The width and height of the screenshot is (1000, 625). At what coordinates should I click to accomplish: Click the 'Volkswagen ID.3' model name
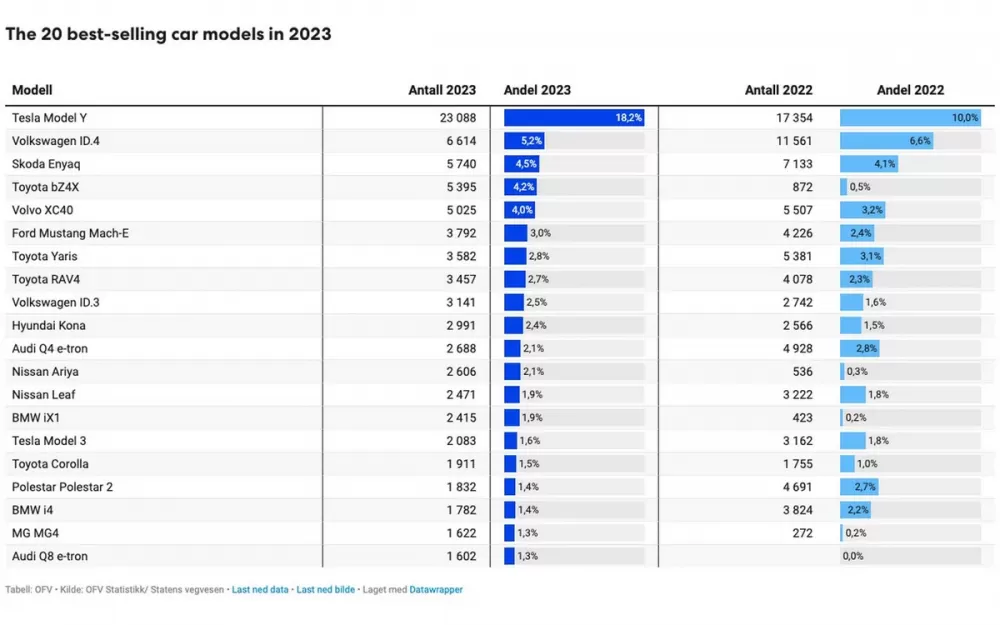pos(55,302)
